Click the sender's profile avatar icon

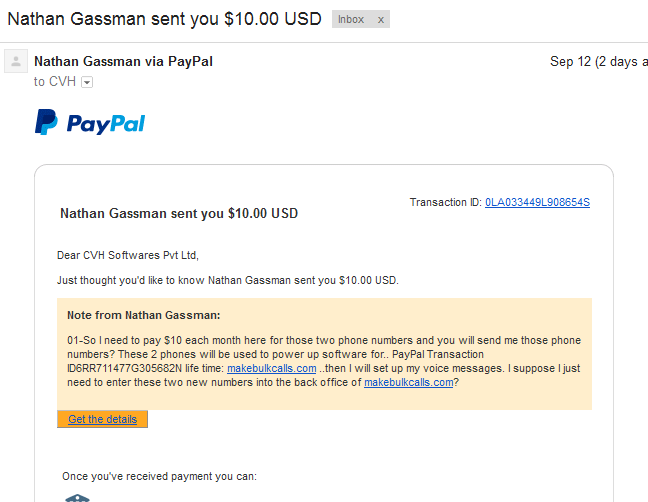(16, 62)
